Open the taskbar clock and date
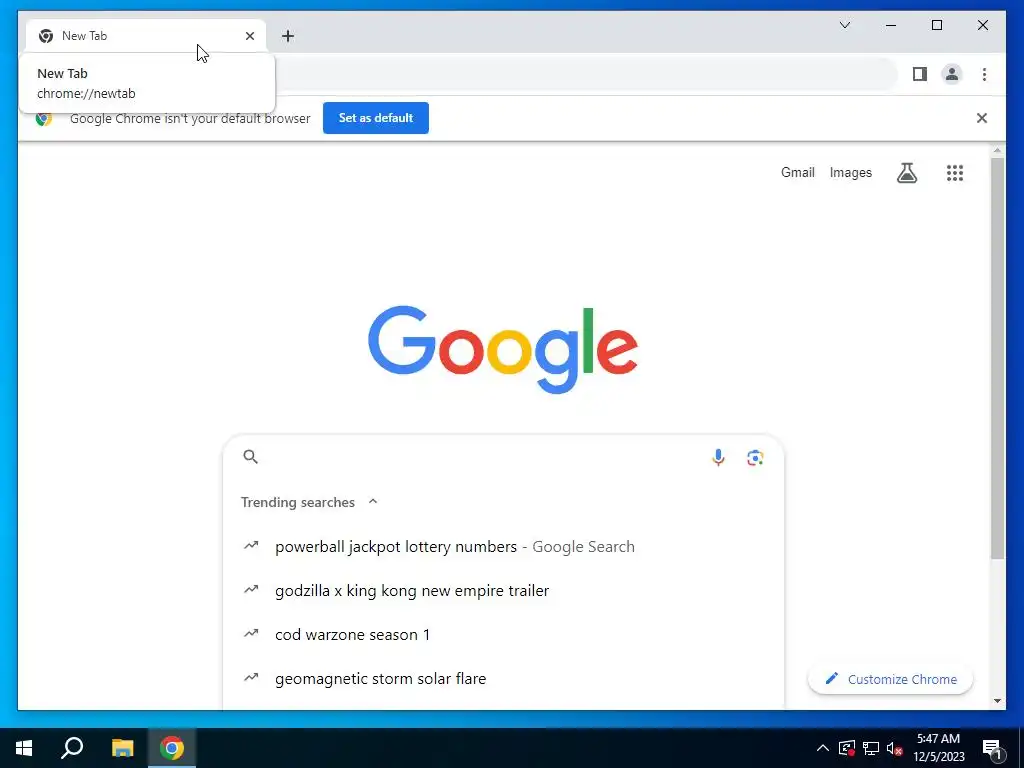This screenshot has height=768, width=1024. coord(938,748)
